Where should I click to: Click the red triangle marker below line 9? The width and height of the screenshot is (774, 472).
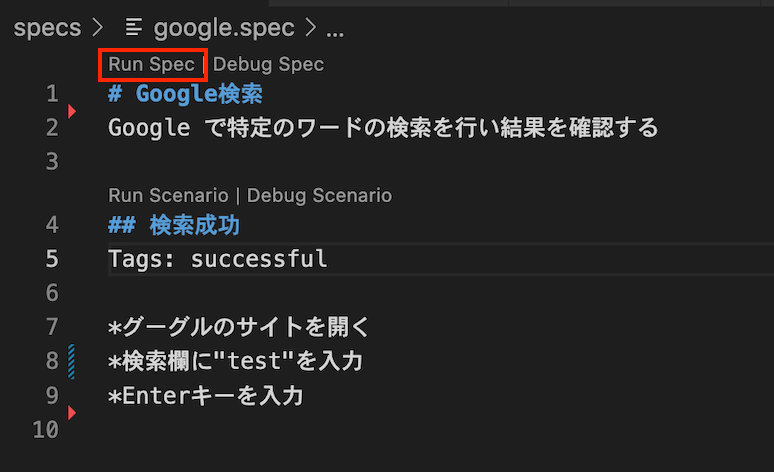(72, 412)
